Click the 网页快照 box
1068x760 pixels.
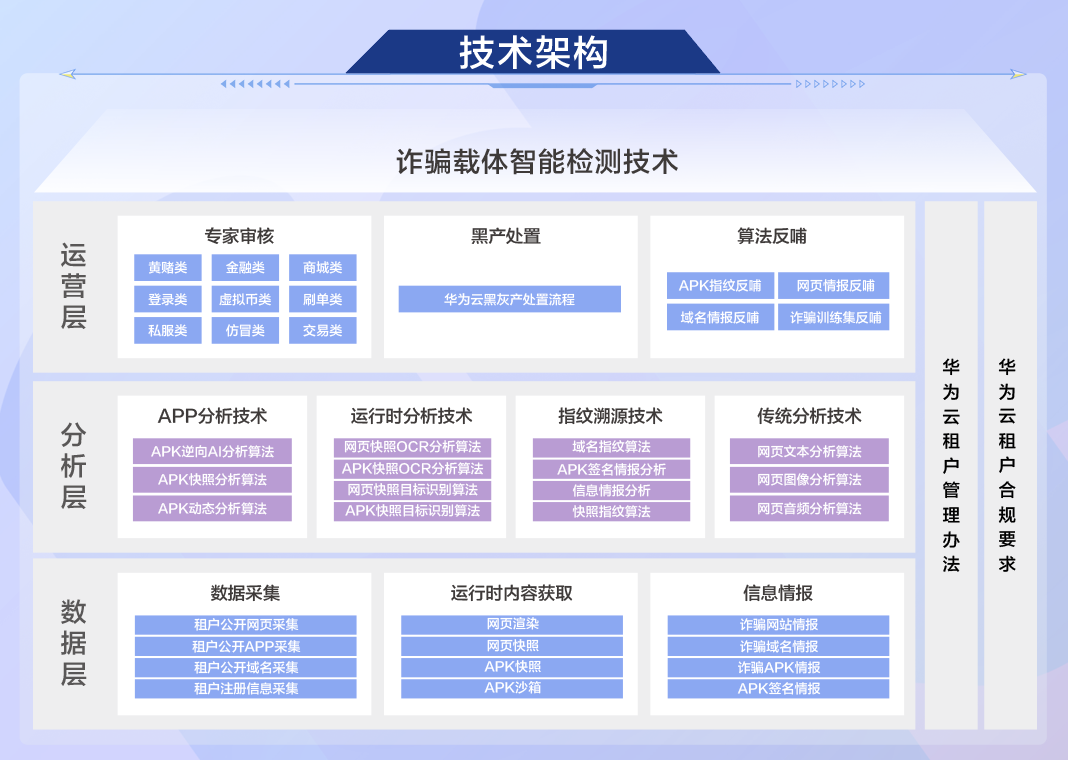click(512, 646)
